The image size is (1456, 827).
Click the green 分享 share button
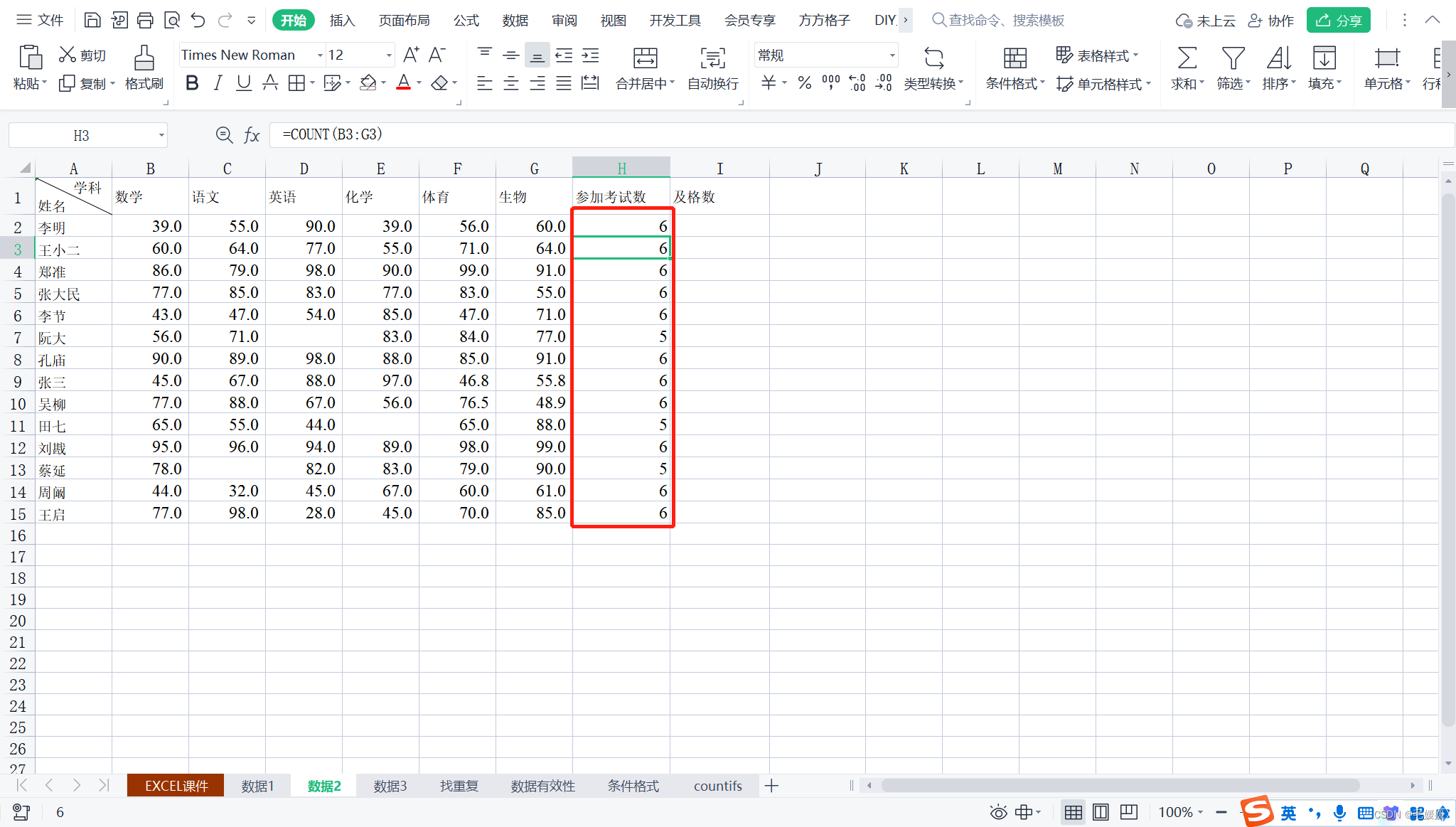click(1338, 20)
